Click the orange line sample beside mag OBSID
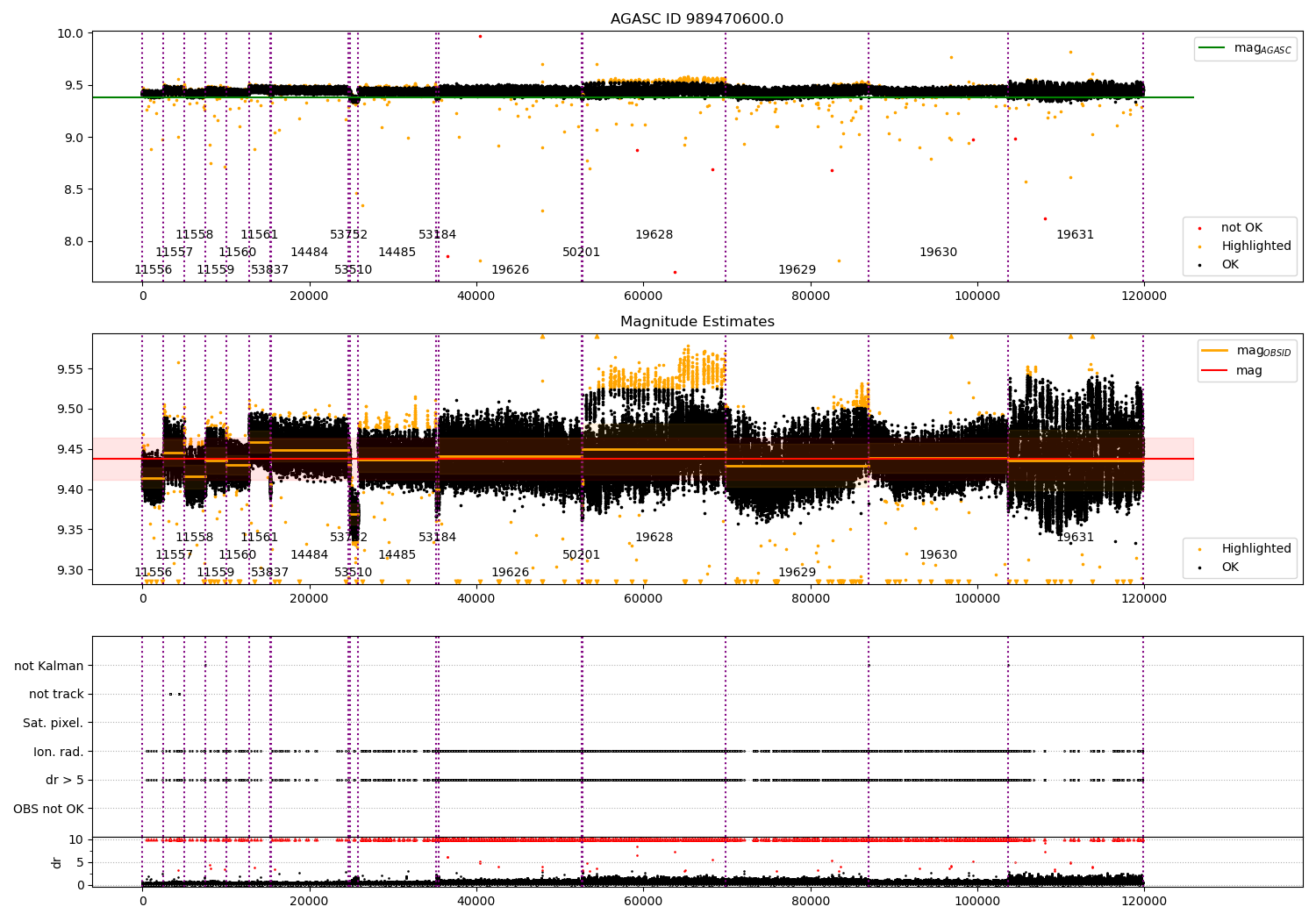The height and width of the screenshot is (921, 1316). coord(1215,351)
